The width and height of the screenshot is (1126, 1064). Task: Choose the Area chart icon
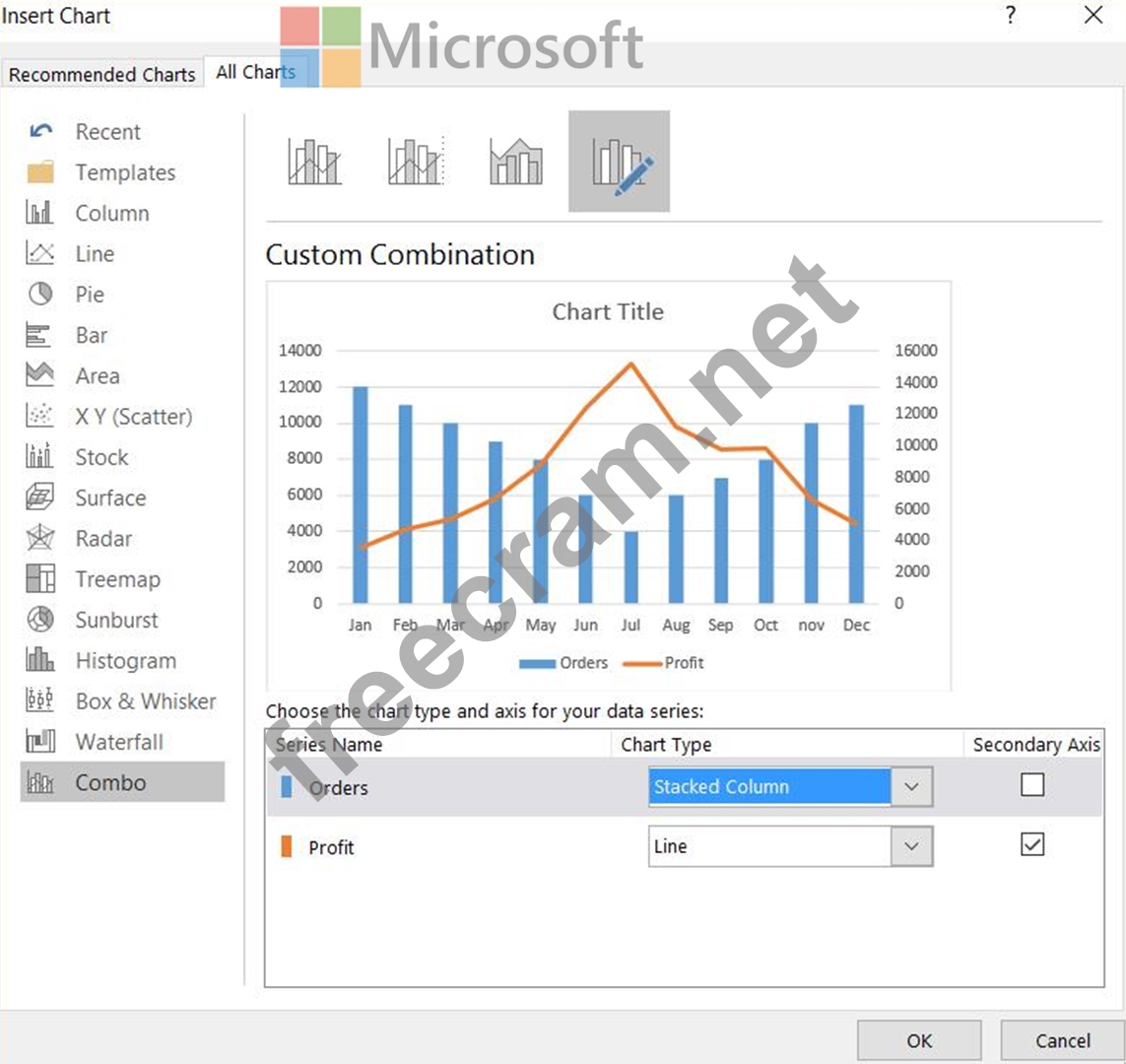point(39,374)
